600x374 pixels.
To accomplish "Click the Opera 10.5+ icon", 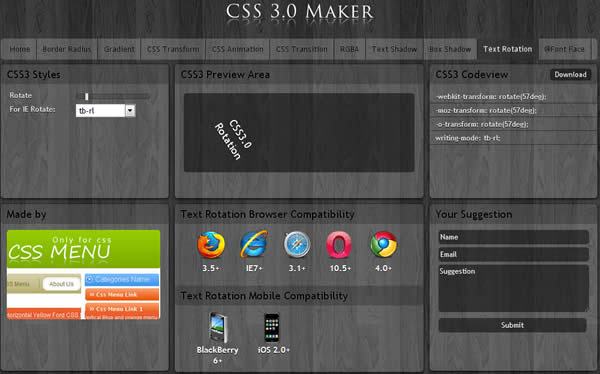I will (339, 245).
